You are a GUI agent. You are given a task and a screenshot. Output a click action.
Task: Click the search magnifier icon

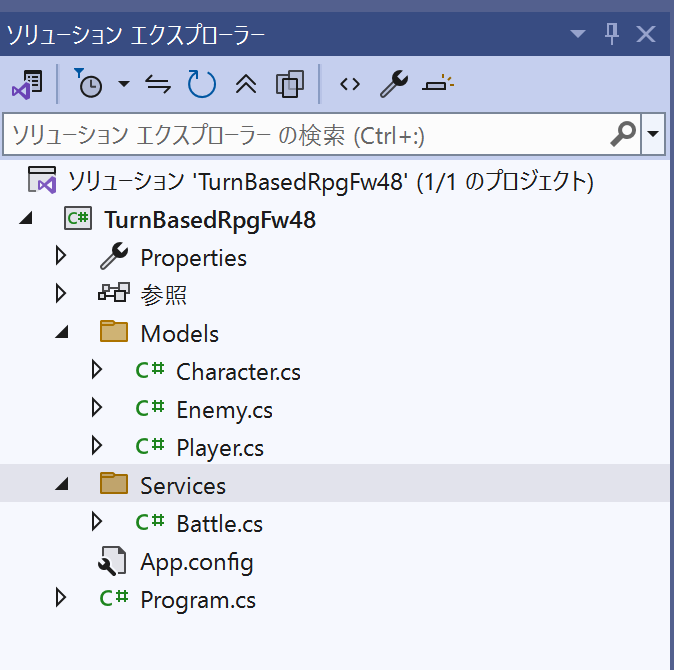coord(623,134)
